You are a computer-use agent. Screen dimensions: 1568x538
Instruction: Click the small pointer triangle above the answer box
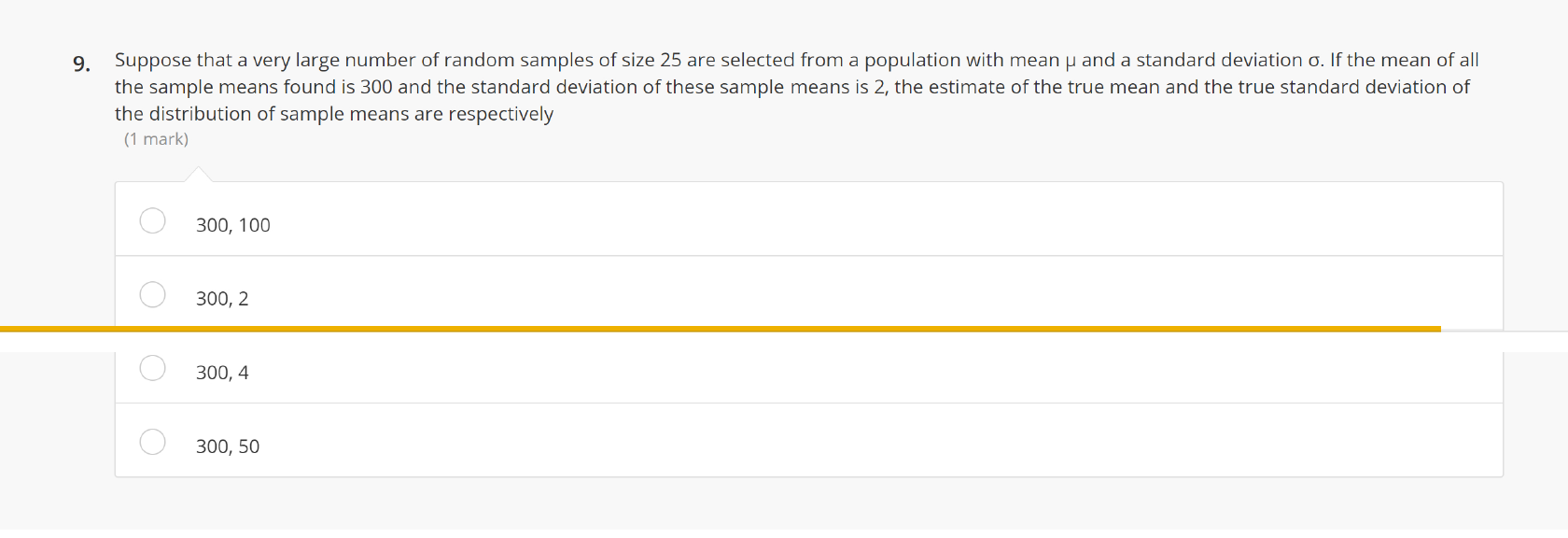coord(198,175)
